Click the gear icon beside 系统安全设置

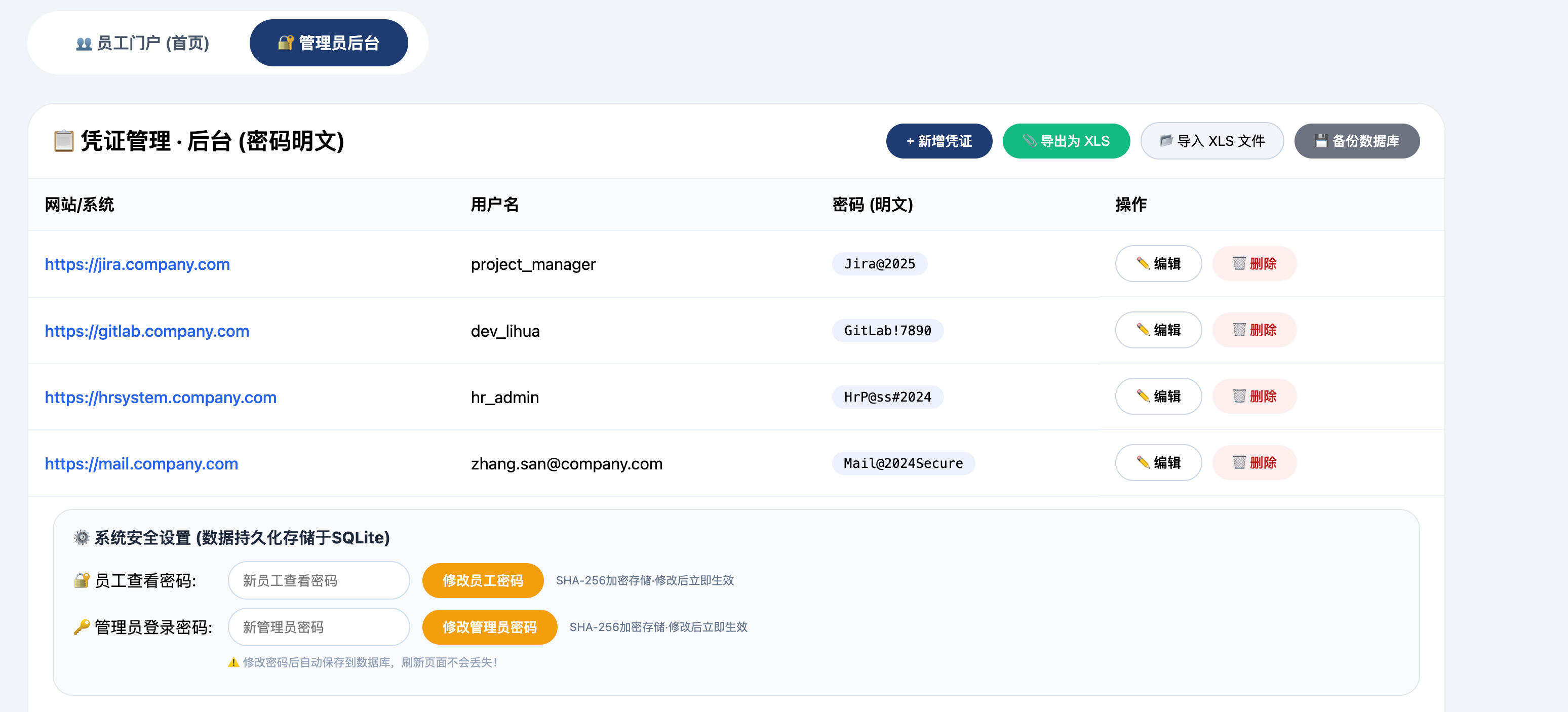[81, 537]
